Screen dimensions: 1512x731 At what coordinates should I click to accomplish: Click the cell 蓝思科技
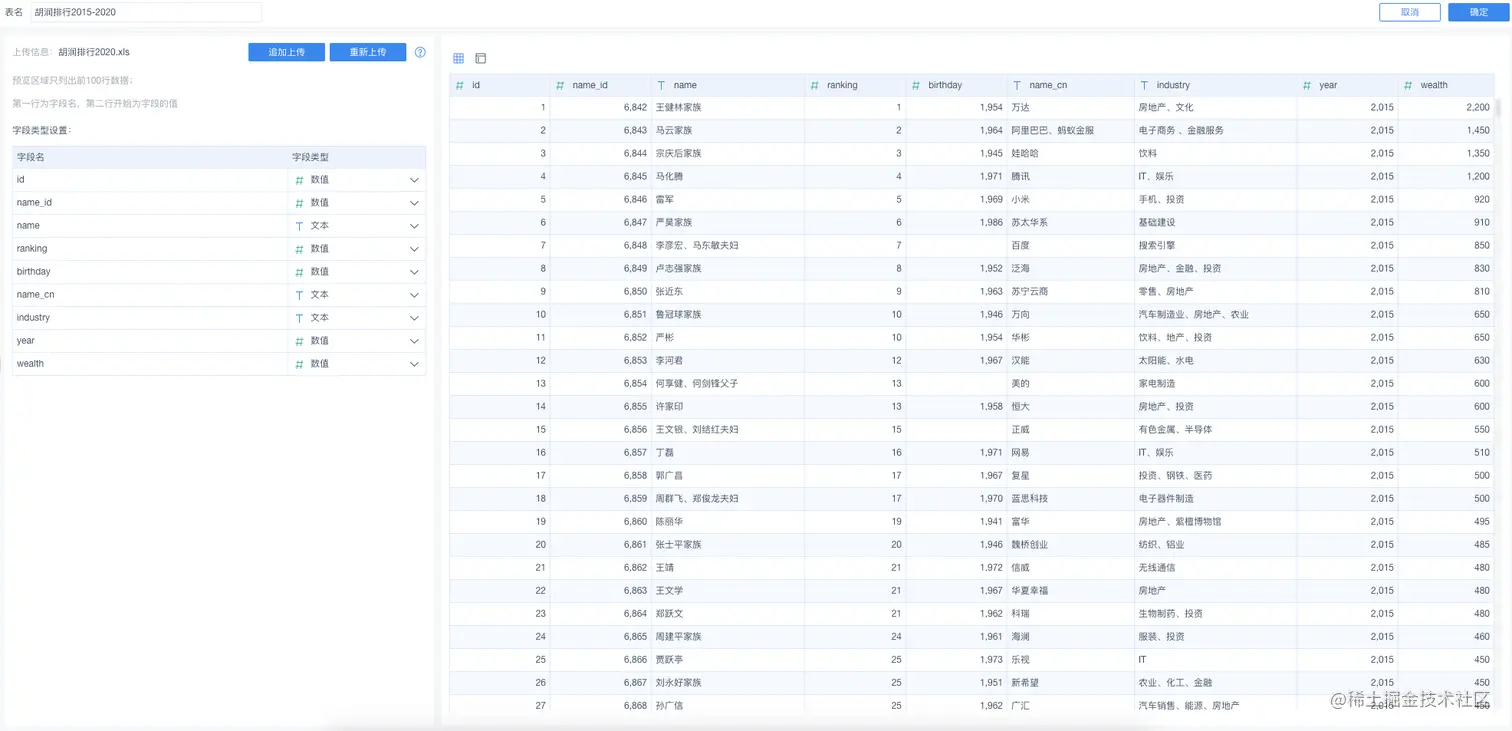pos(1069,498)
